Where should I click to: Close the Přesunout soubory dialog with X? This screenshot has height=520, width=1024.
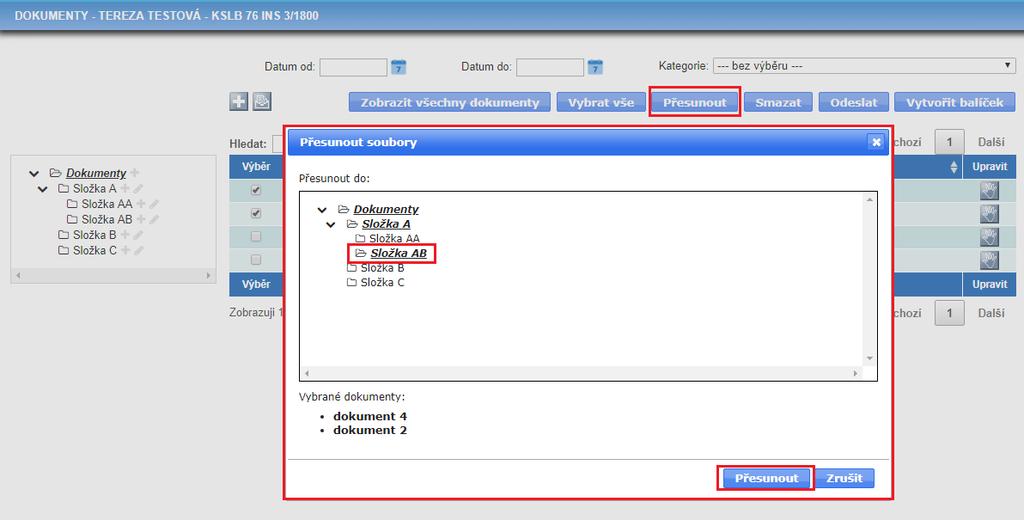876,142
